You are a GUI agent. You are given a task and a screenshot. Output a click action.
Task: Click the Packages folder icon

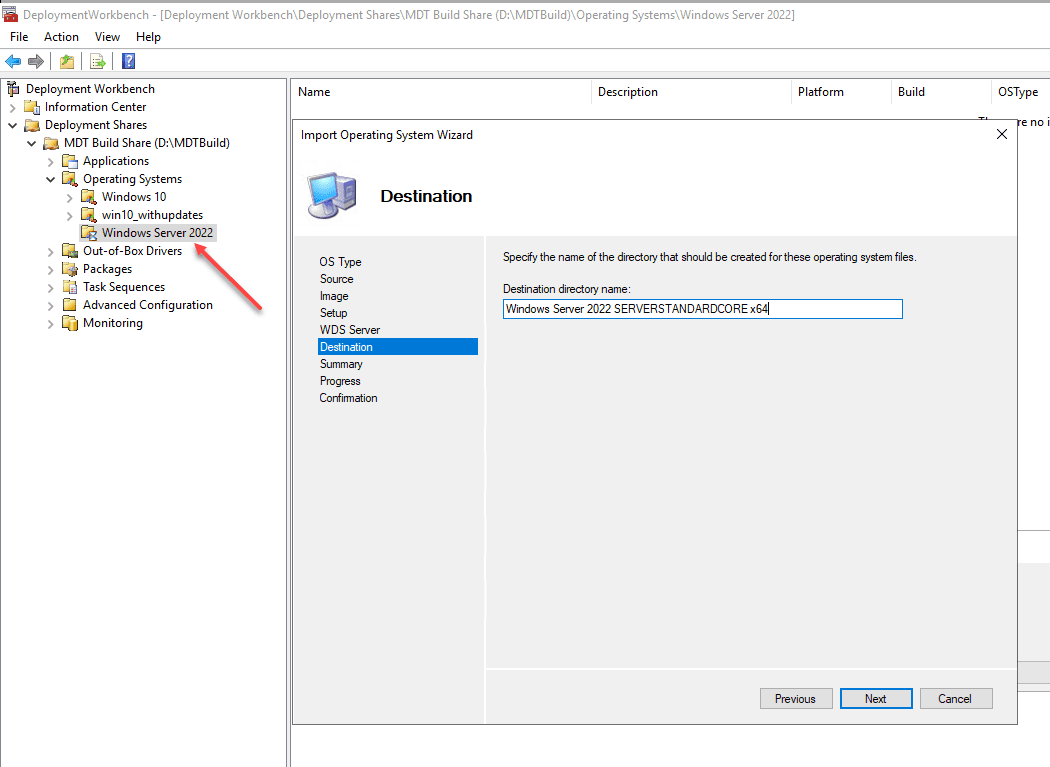(x=70, y=269)
